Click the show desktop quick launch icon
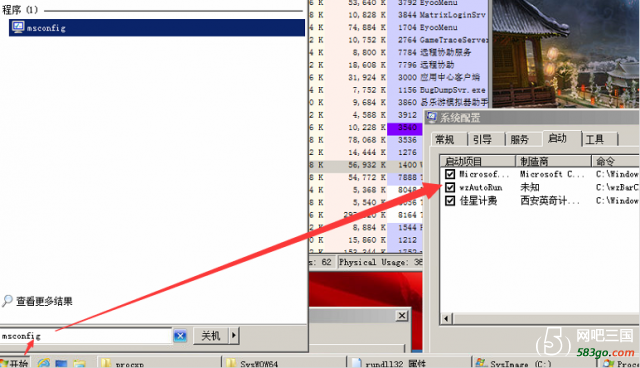This screenshot has height=368, width=640. pyautogui.click(x=61, y=363)
